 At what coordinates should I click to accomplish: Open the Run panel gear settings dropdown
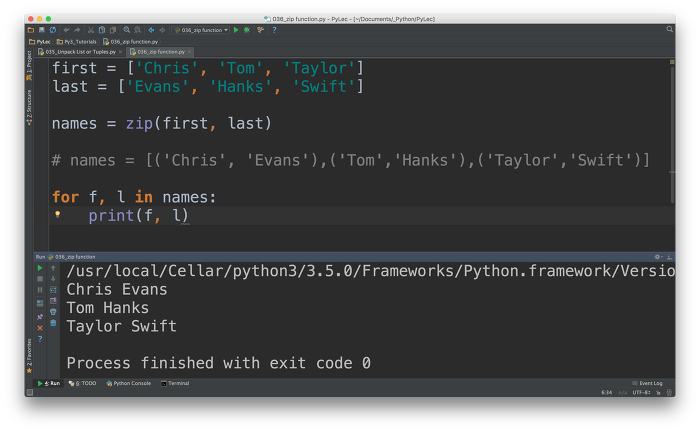click(x=658, y=257)
